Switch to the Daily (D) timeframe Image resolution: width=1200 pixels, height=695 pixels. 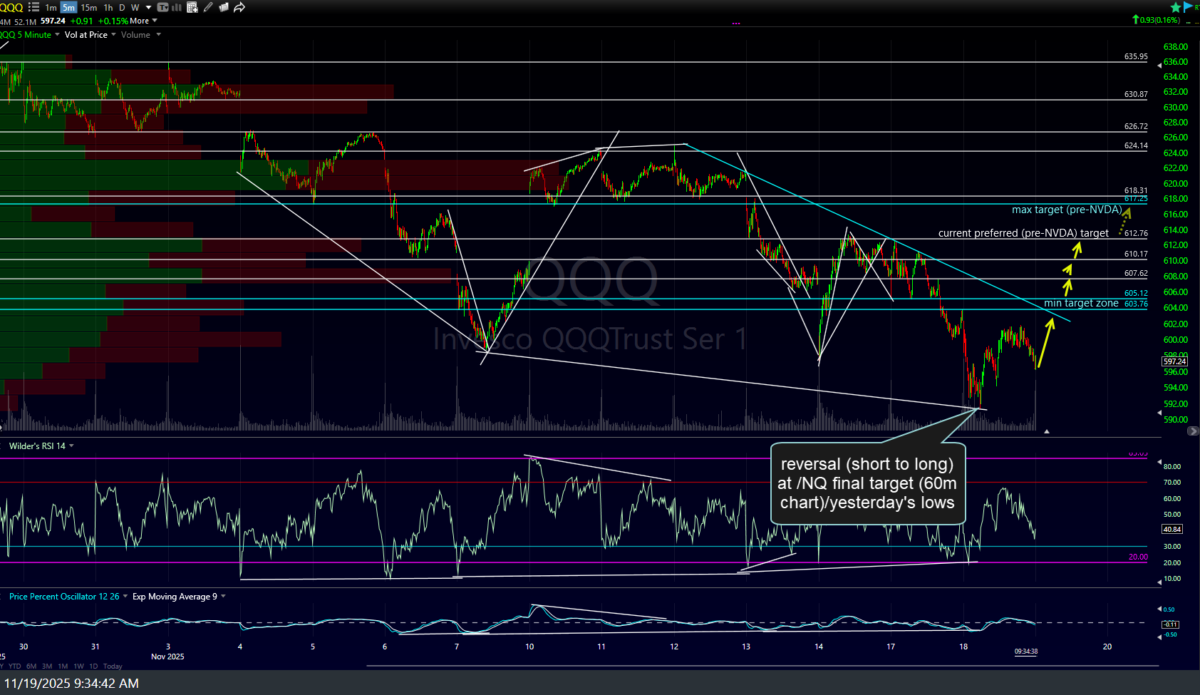[x=122, y=7]
